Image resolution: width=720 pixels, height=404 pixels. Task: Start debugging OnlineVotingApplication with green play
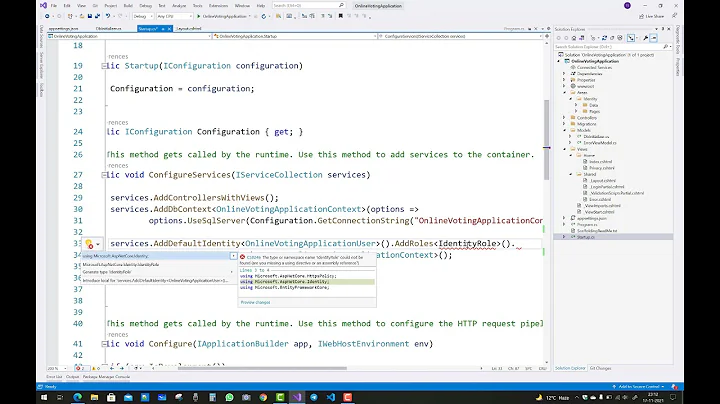[198, 16]
